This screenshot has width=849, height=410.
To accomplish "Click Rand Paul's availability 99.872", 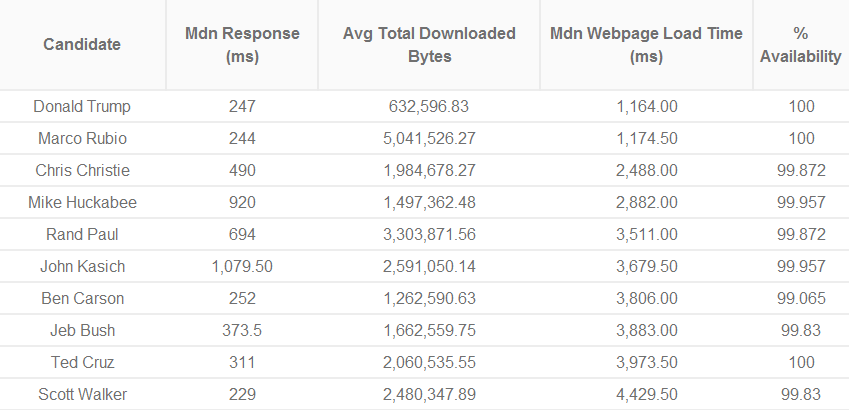I will 801,234.
